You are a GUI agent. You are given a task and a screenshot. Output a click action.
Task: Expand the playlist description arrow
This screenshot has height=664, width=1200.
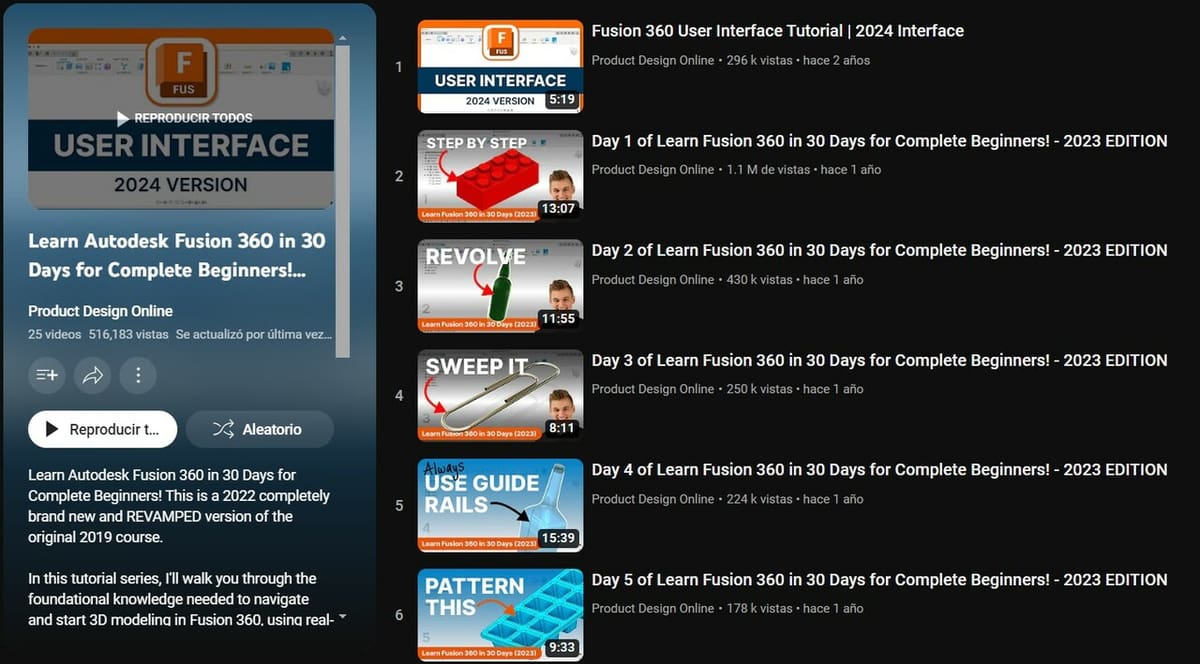pyautogui.click(x=343, y=617)
